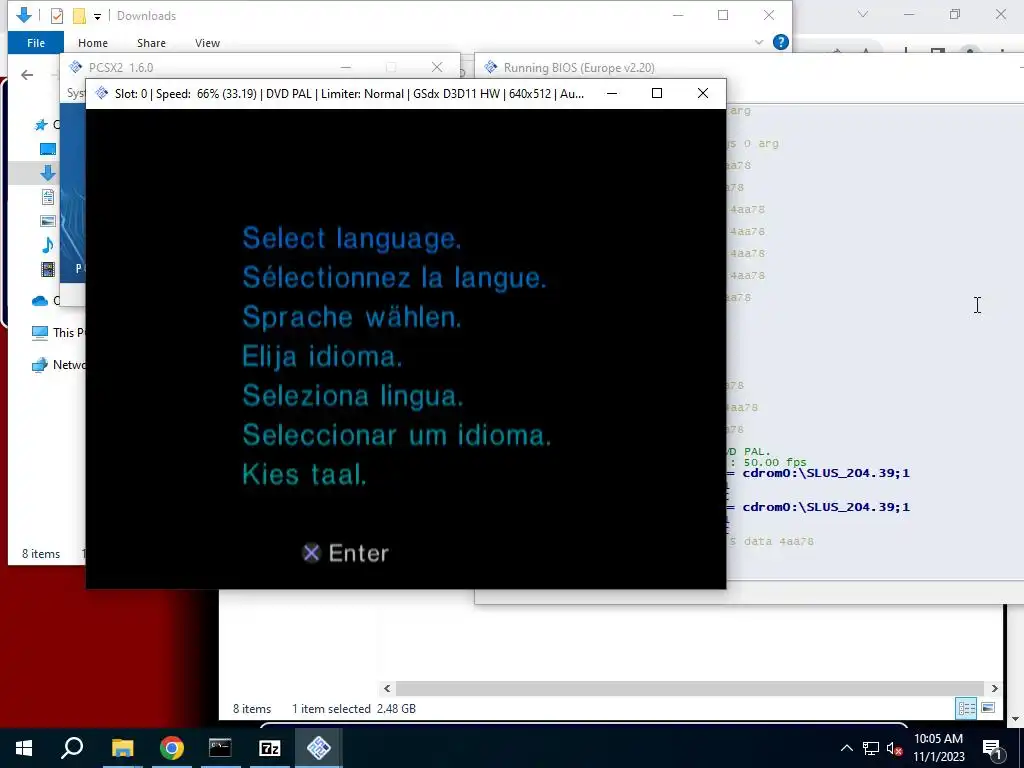The width and height of the screenshot is (1024, 768).
Task: Click PCSX2 icon in game window title
Action: click(101, 93)
